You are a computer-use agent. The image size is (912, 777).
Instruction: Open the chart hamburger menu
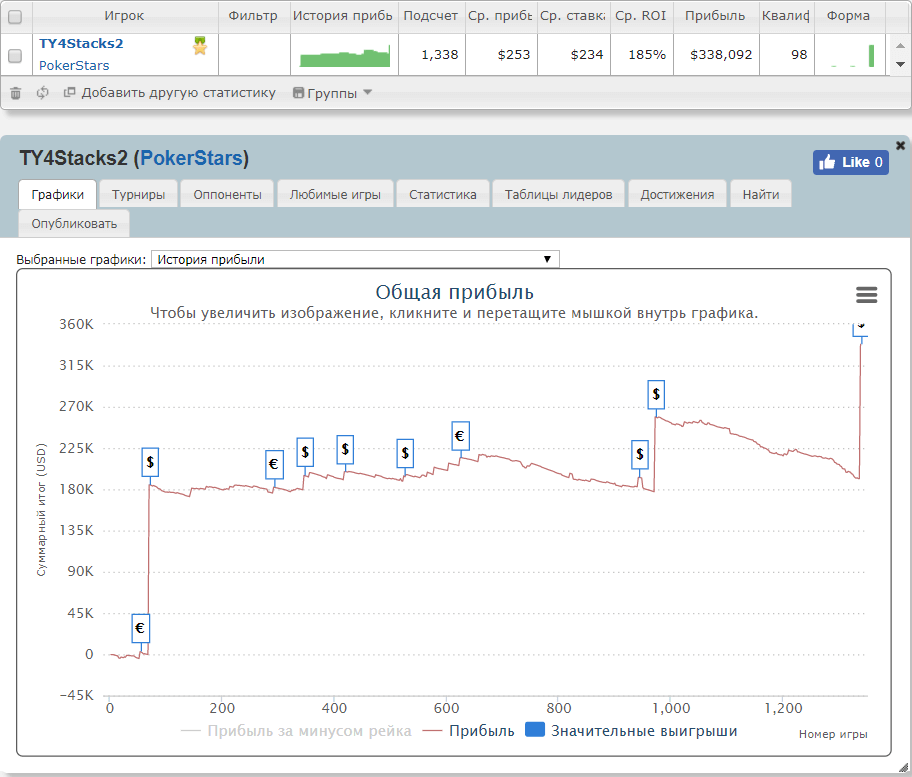coord(866,294)
